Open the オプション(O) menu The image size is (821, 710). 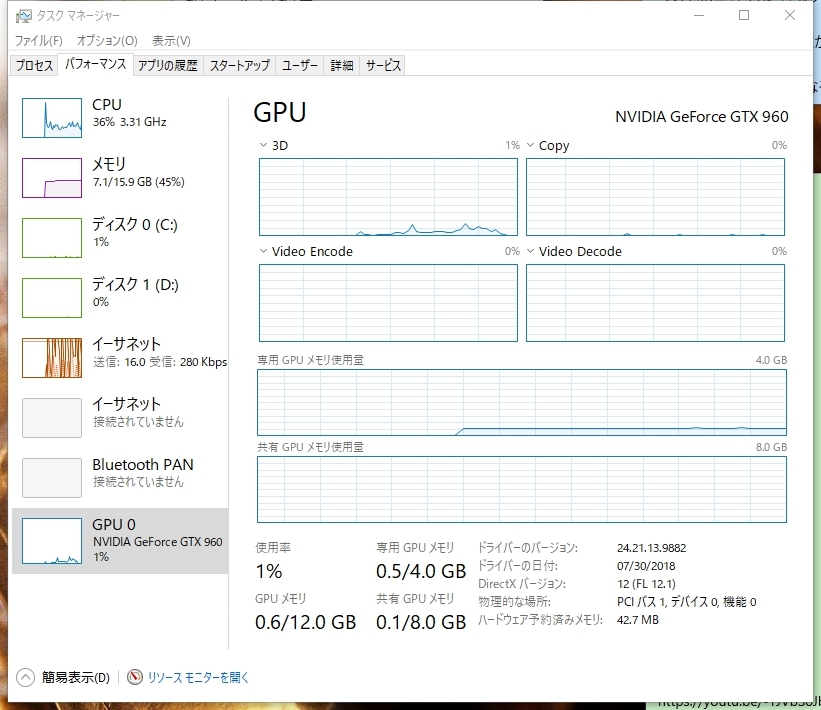(107, 41)
